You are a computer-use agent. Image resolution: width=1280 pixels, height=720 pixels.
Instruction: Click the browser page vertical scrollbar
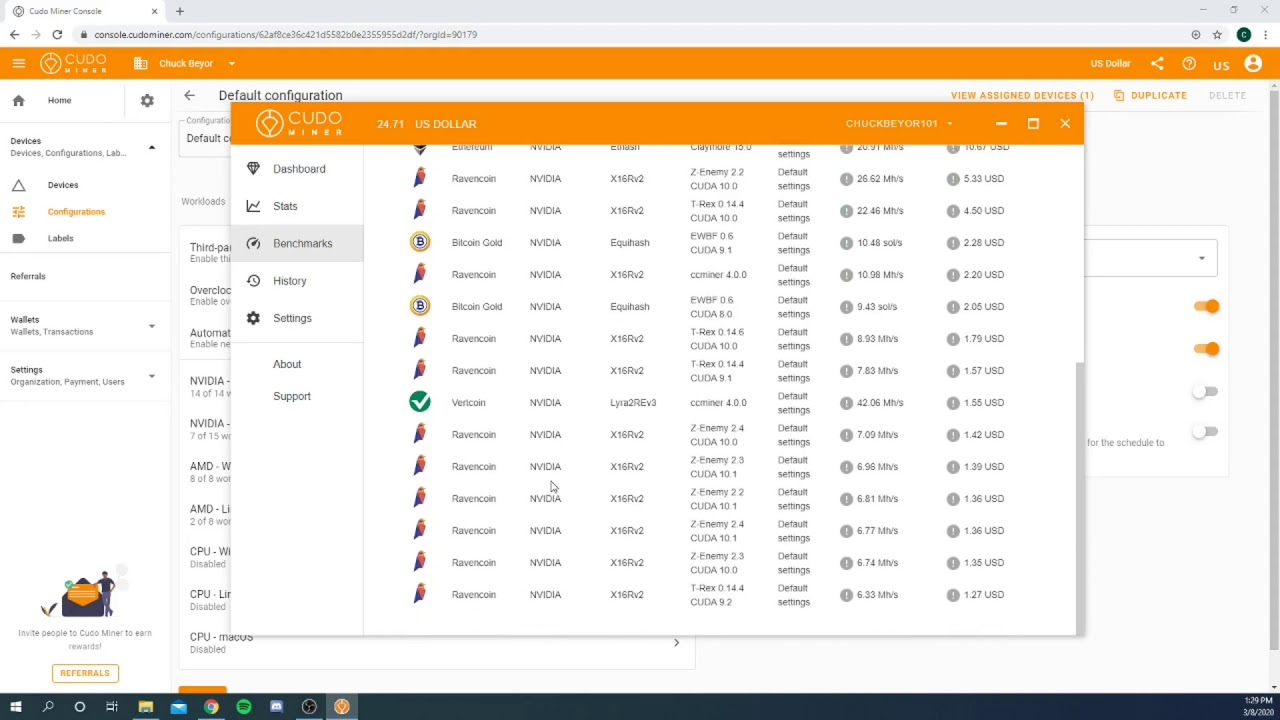pyautogui.click(x=1274, y=370)
